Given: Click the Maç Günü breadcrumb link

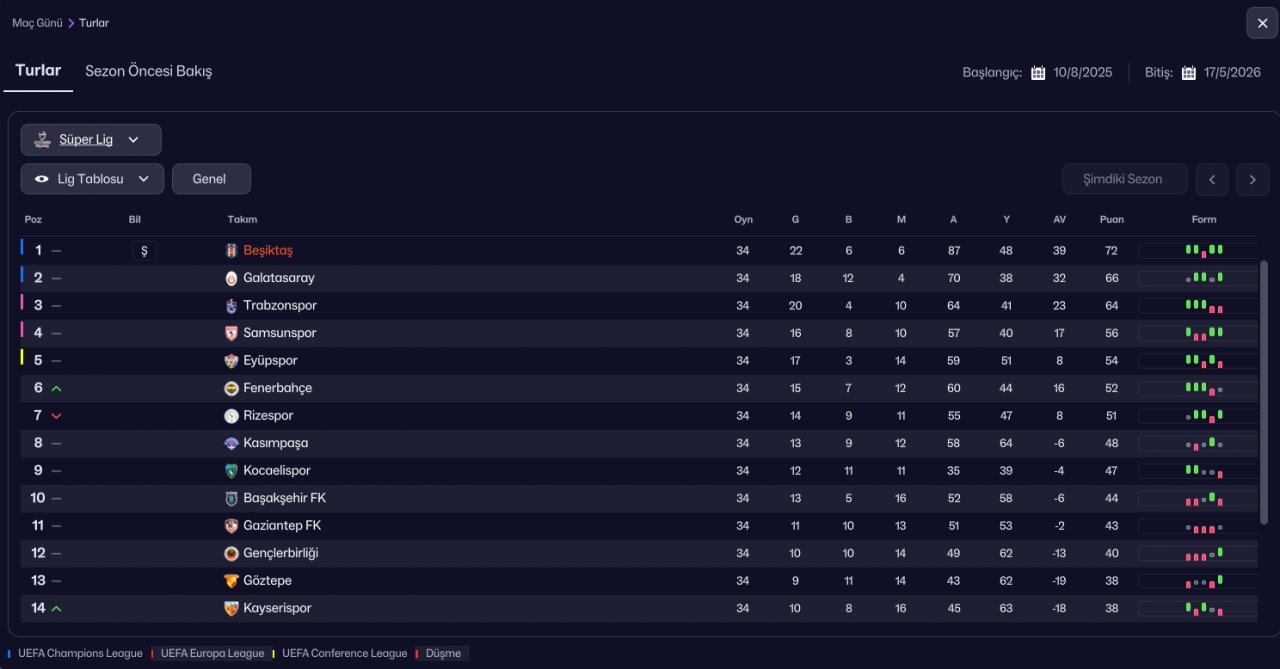Looking at the screenshot, I should tap(37, 23).
